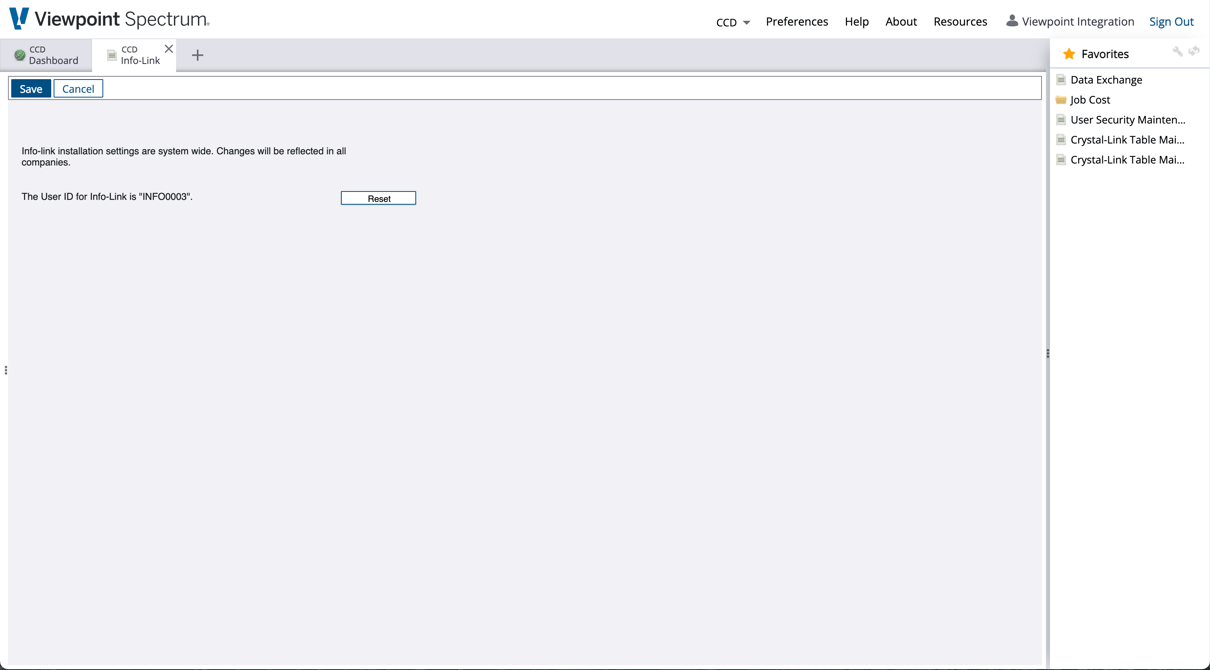Click the Cancel button

point(78,89)
